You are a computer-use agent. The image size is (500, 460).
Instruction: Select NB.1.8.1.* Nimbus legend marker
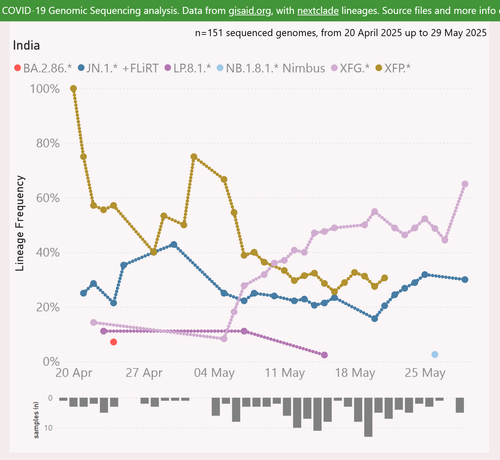[x=220, y=68]
